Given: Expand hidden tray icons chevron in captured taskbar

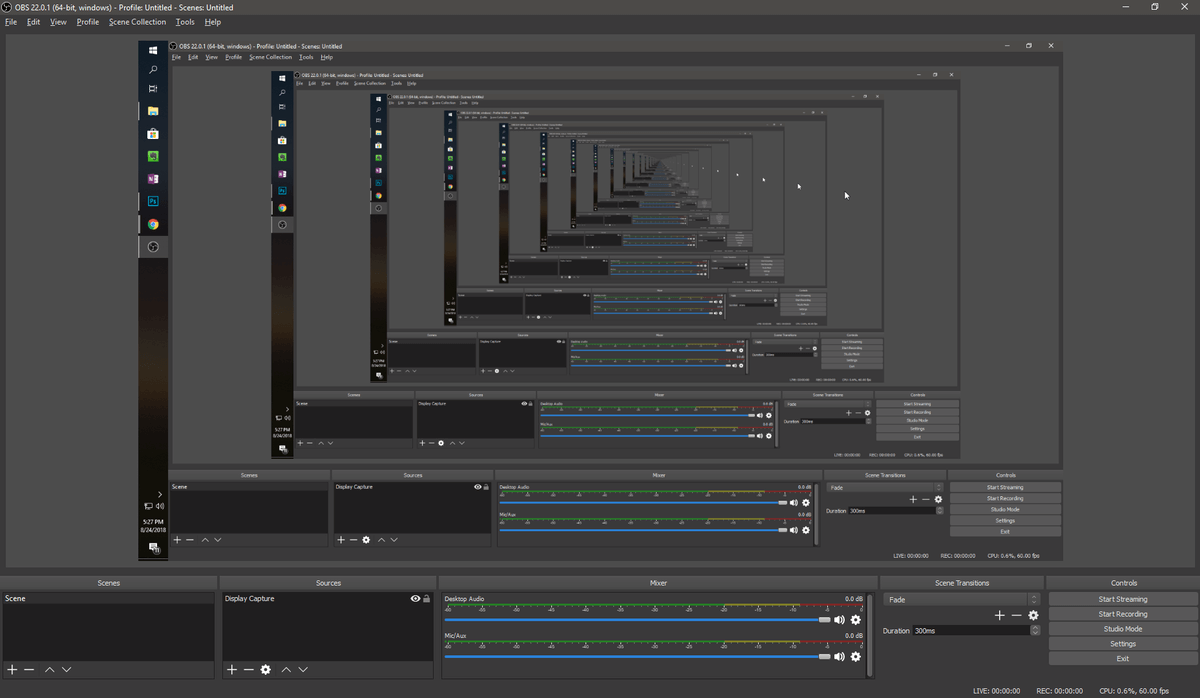Looking at the screenshot, I should click(x=159, y=494).
